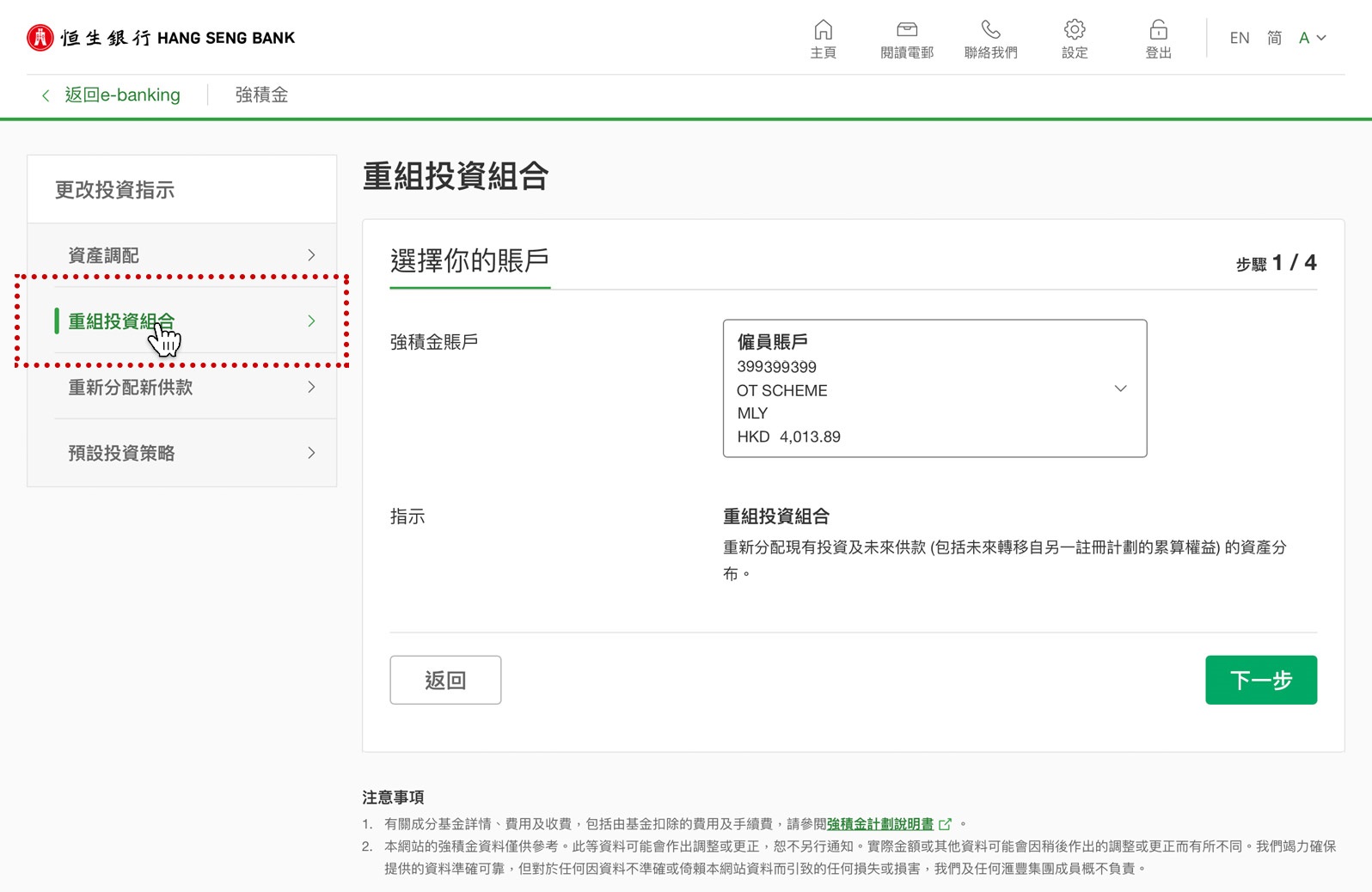Switch language to EN

pyautogui.click(x=1239, y=38)
